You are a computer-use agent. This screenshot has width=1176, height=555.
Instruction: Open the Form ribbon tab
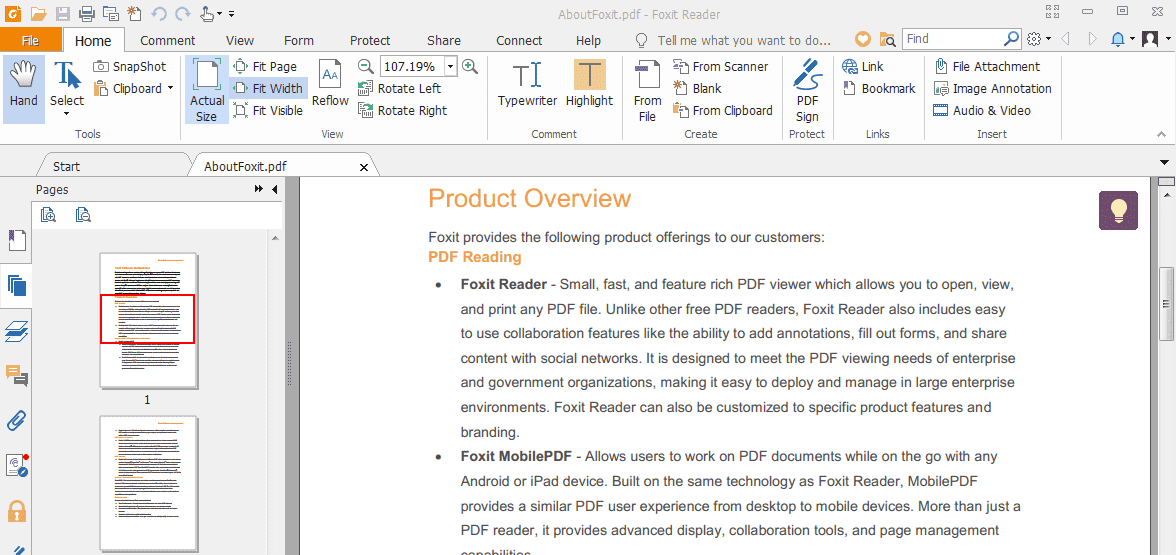tap(298, 40)
